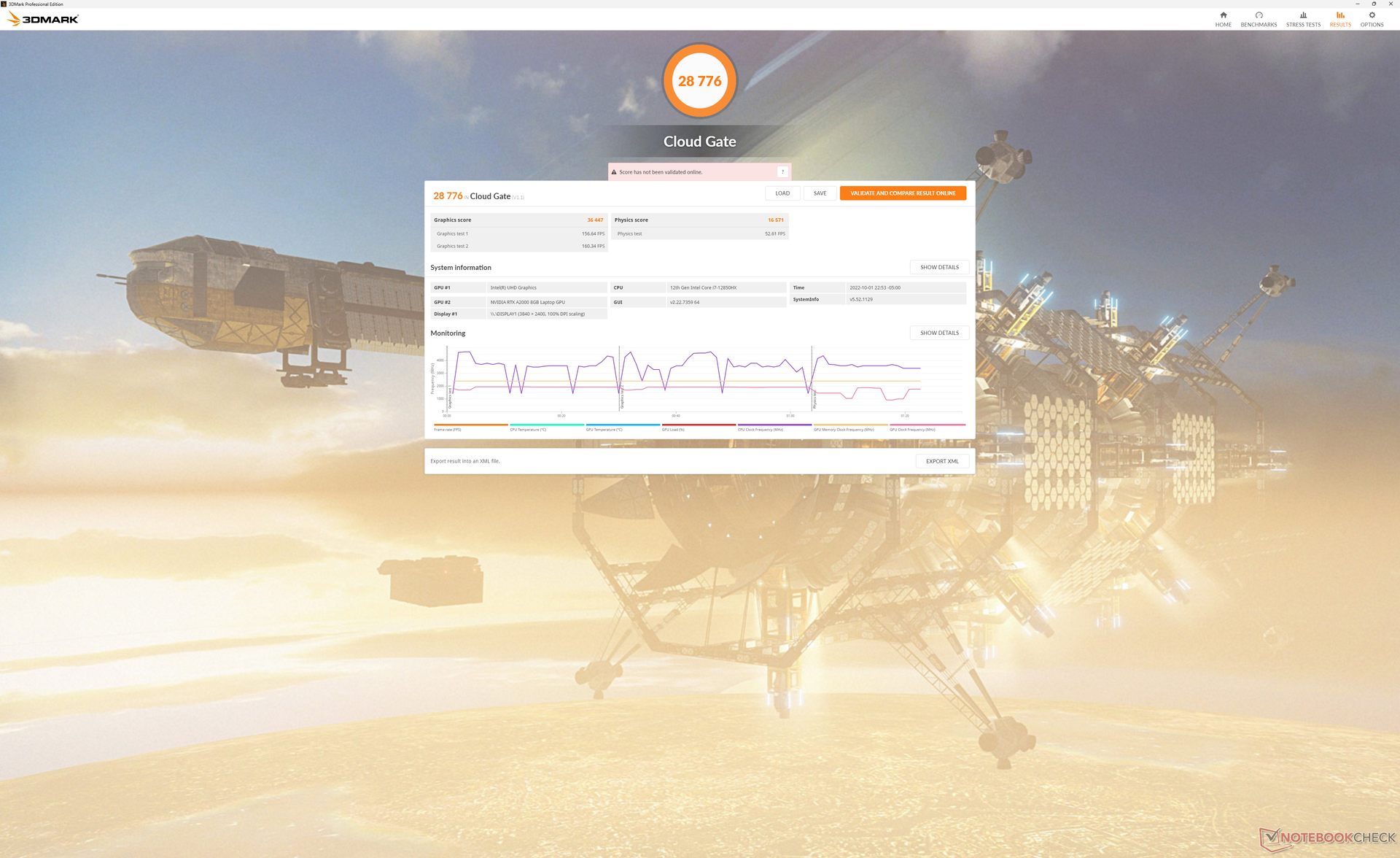Show details for Monitoring section
Screen dimensions: 1400x858
pyautogui.click(x=939, y=333)
